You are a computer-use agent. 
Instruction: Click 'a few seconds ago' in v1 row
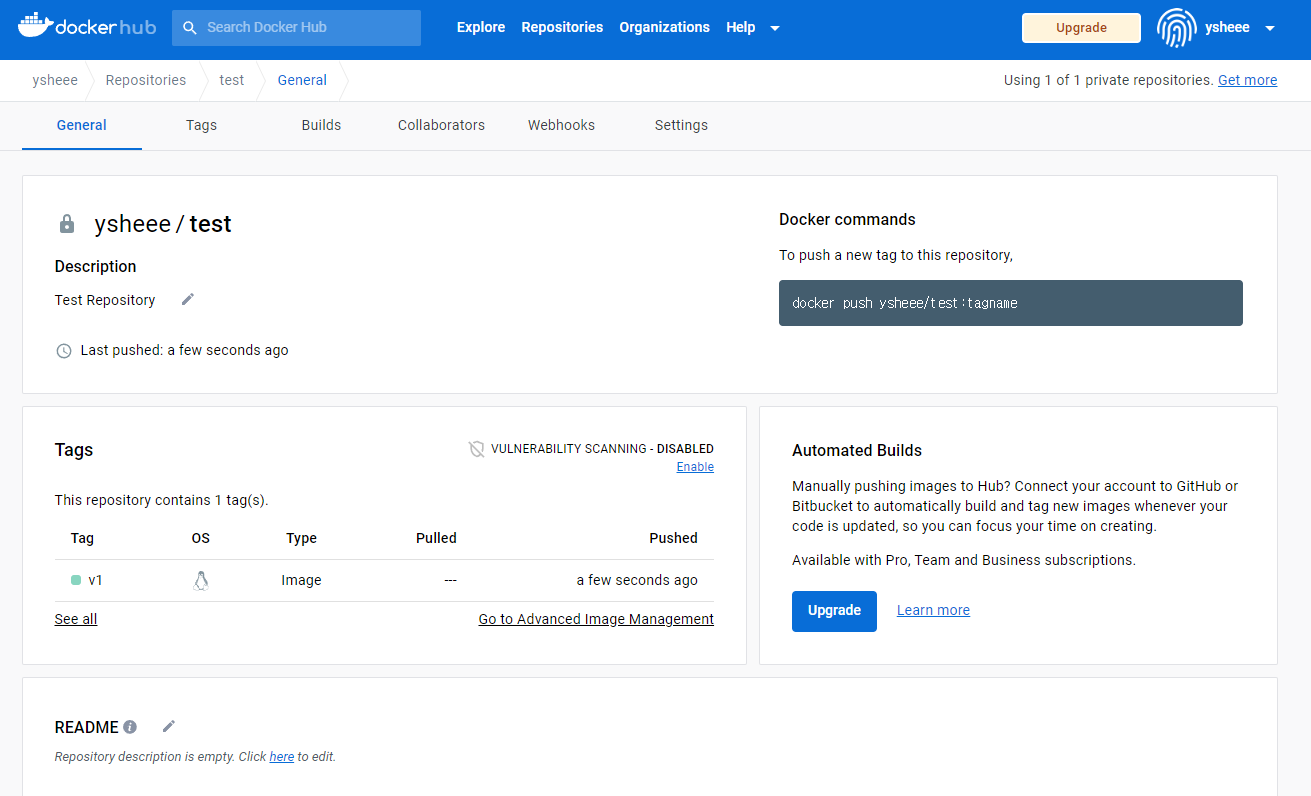[x=637, y=580]
